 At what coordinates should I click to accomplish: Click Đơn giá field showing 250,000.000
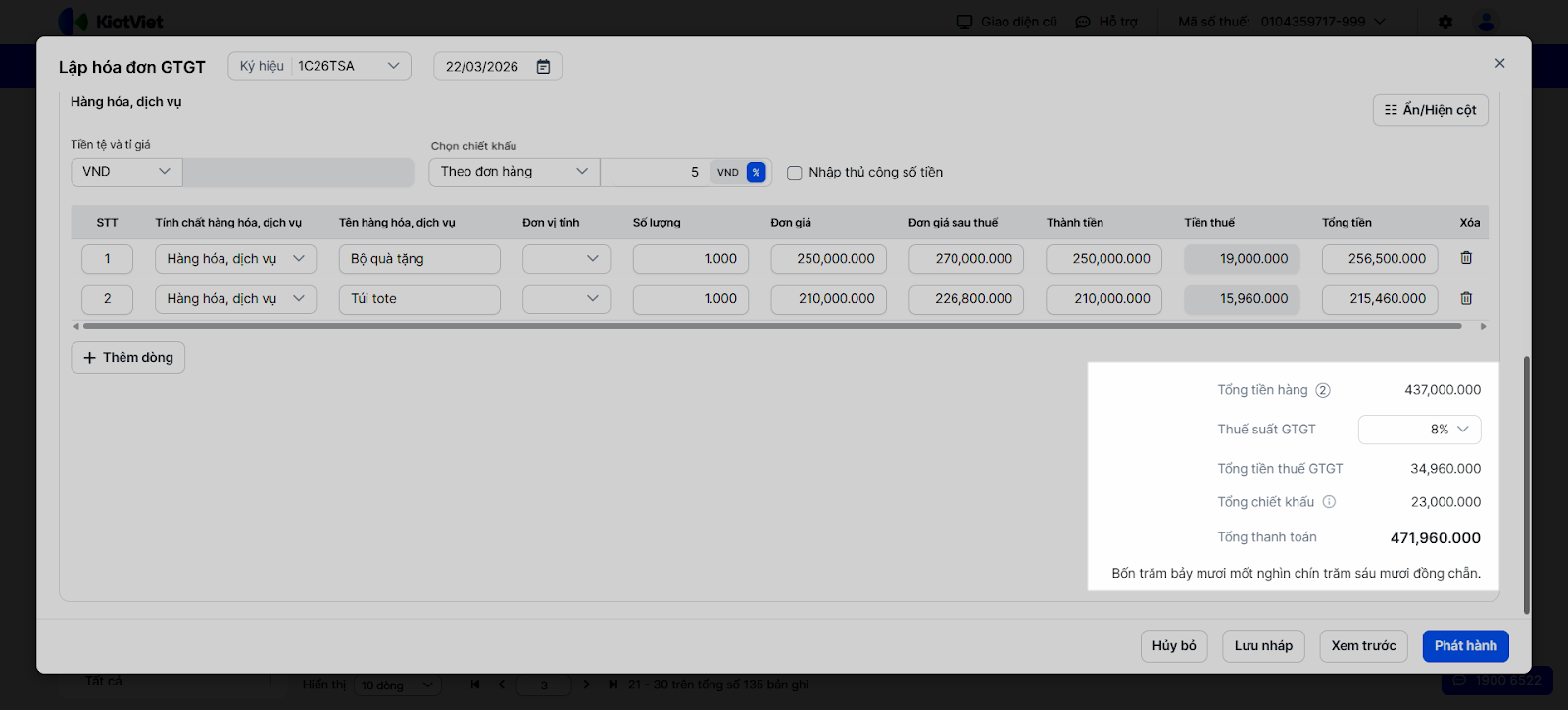(829, 259)
